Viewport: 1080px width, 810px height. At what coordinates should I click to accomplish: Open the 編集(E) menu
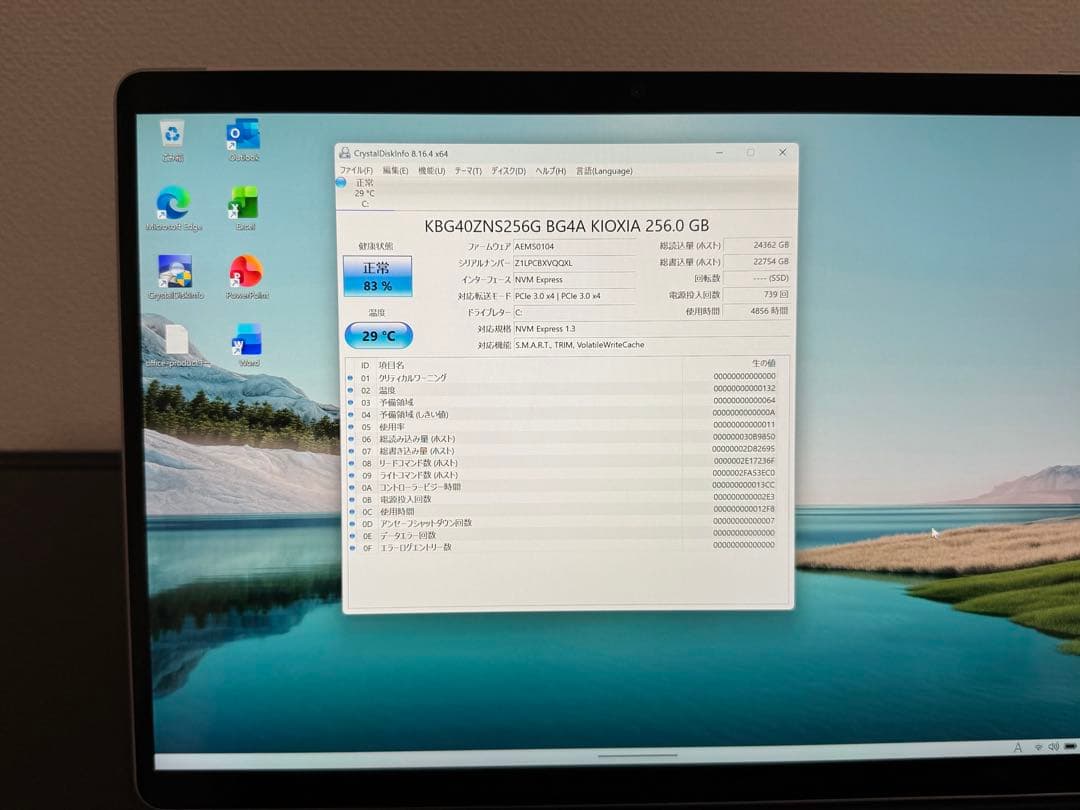pyautogui.click(x=395, y=171)
